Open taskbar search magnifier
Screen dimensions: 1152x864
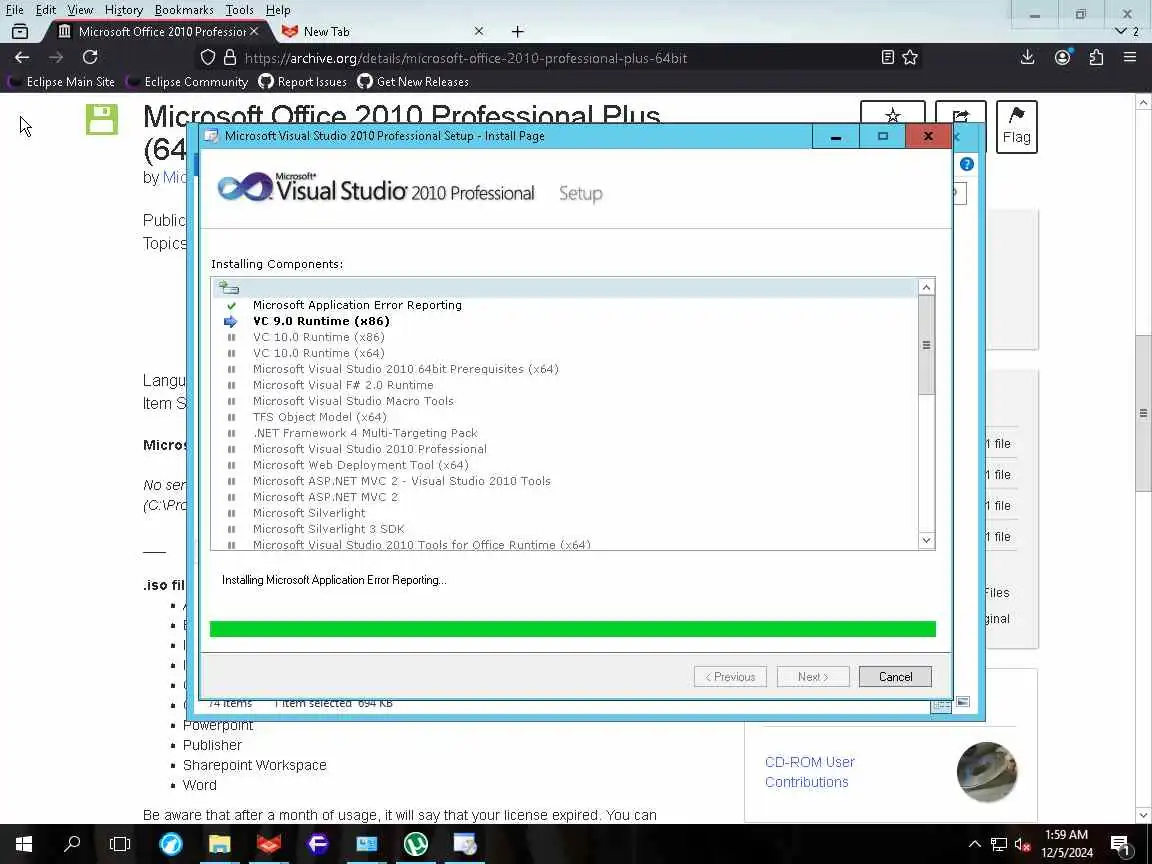[72, 843]
